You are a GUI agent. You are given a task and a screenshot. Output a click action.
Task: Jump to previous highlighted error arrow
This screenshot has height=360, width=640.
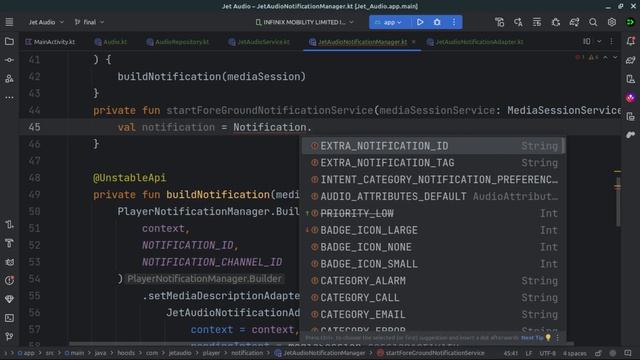(605, 58)
